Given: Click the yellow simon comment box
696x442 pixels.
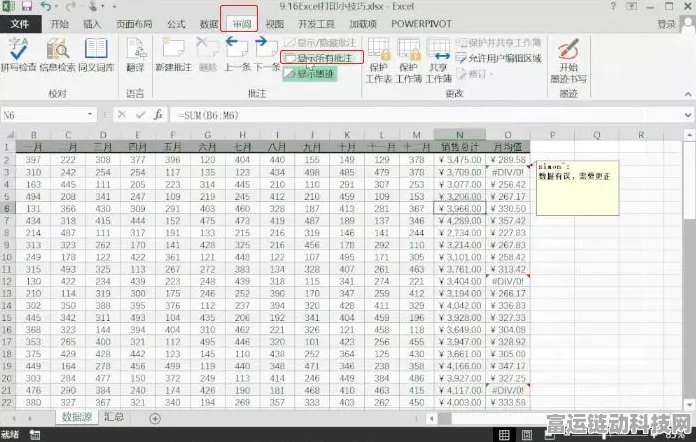Looking at the screenshot, I should [577, 188].
